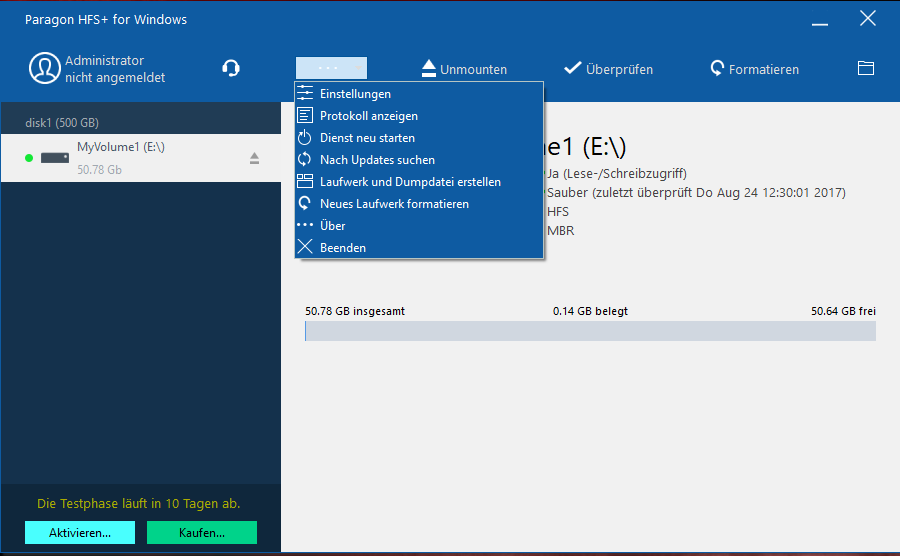The height and width of the screenshot is (556, 900).
Task: Click the Sauber last-checked status text
Action: pos(696,193)
